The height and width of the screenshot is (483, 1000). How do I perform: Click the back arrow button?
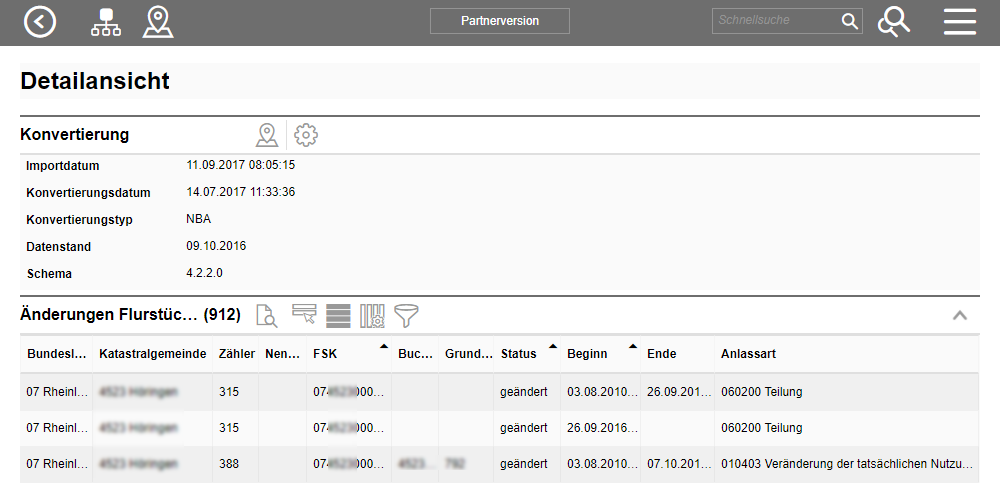[x=40, y=22]
